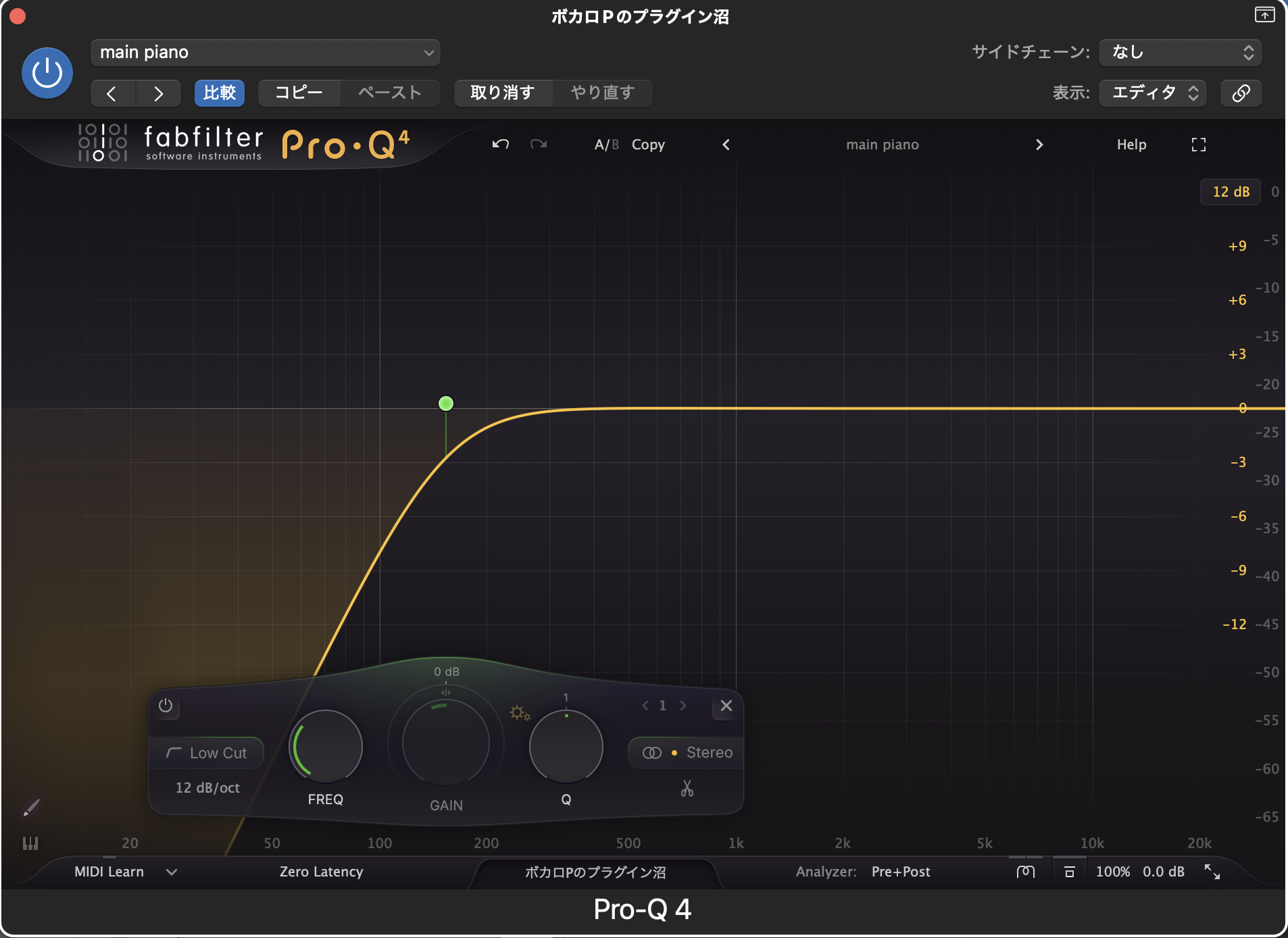Change the 12 dB/oct slope setting

[x=207, y=788]
